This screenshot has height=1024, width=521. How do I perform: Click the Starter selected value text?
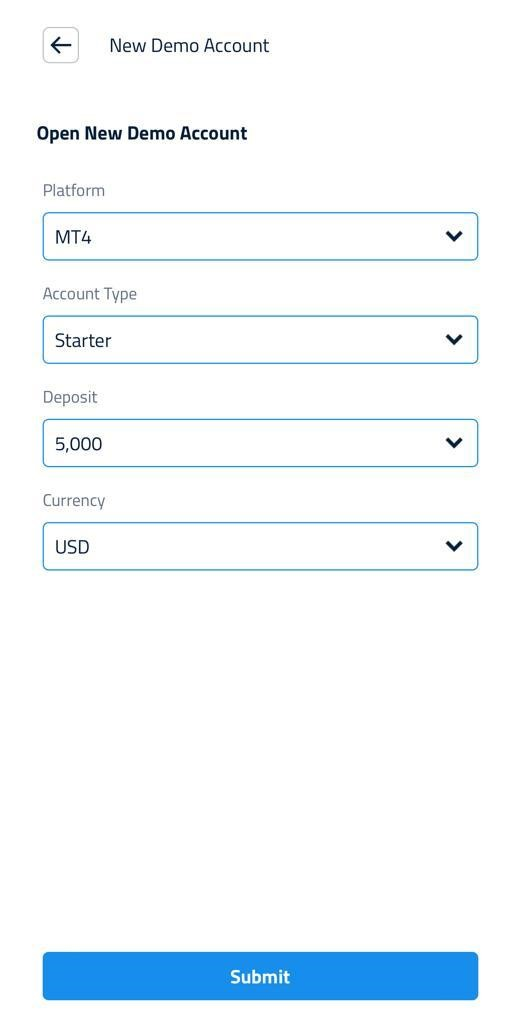pos(83,340)
